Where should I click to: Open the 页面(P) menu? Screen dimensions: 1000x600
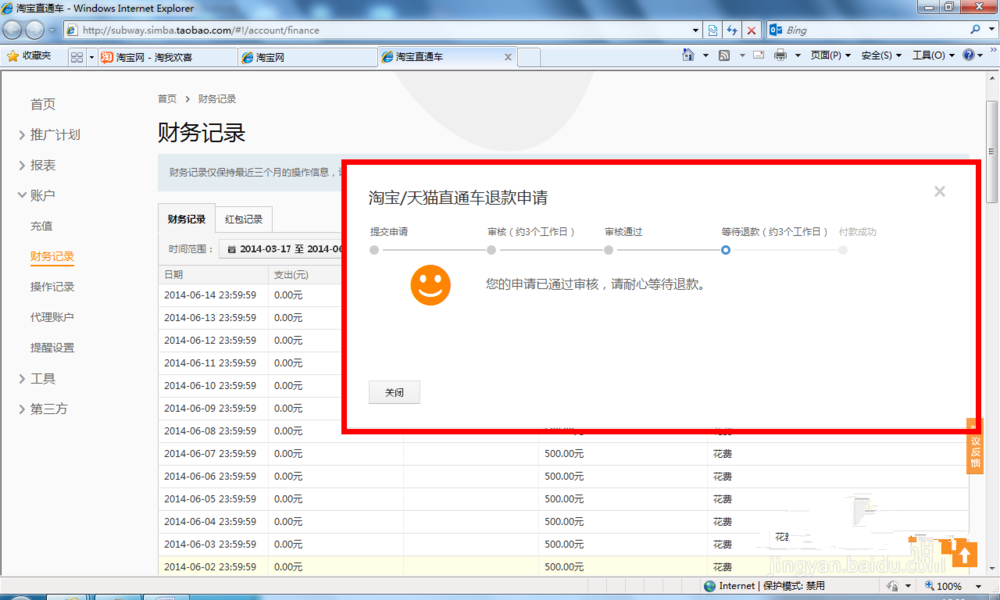coord(830,55)
